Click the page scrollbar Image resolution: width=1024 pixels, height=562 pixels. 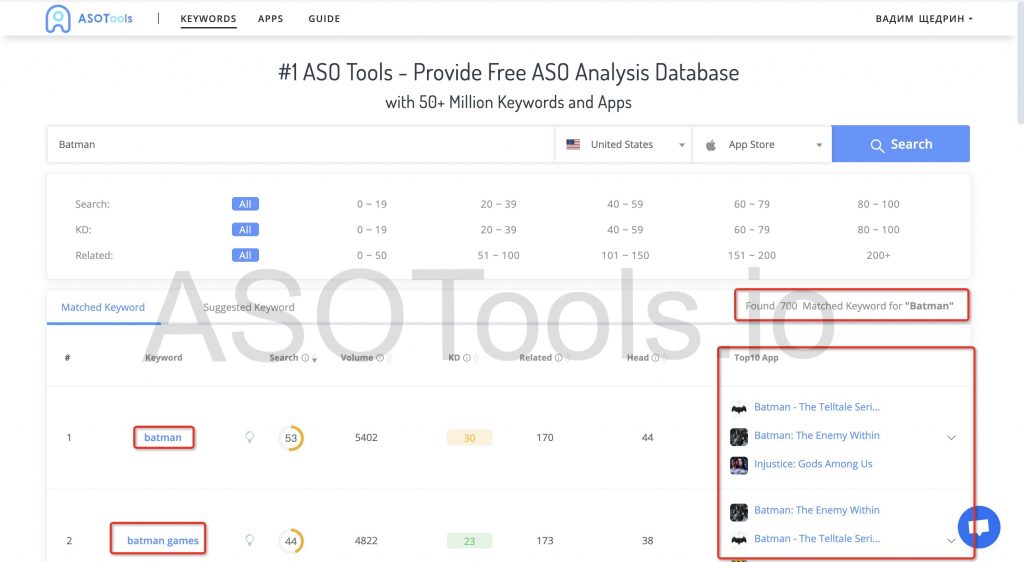tap(1021, 62)
